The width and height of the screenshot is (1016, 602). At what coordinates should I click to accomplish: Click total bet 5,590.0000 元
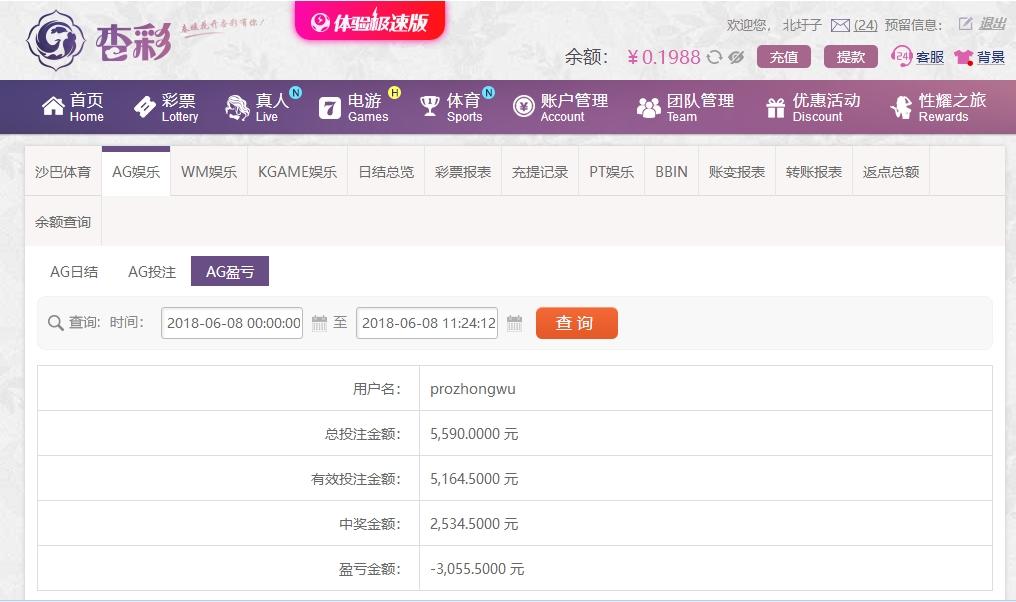pos(474,434)
